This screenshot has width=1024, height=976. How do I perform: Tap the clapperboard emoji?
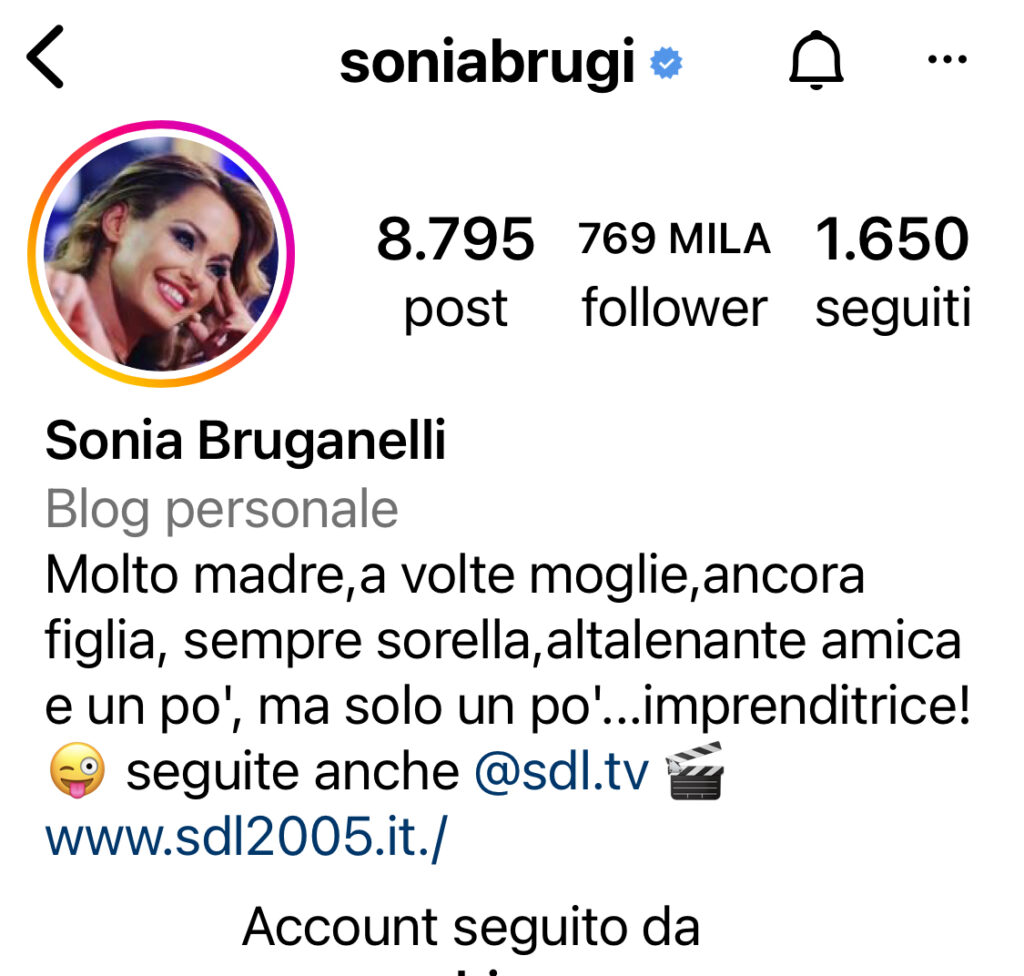tap(694, 771)
